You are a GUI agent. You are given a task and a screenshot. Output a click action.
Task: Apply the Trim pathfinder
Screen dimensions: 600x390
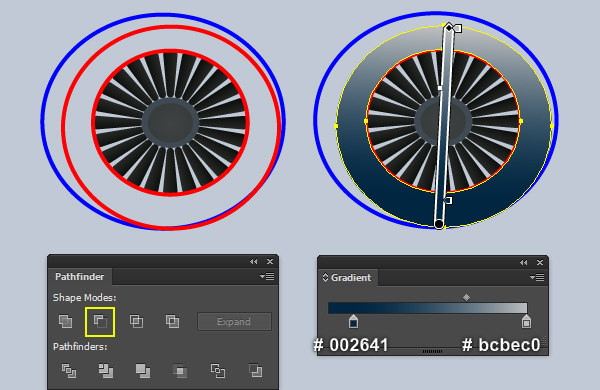106,371
